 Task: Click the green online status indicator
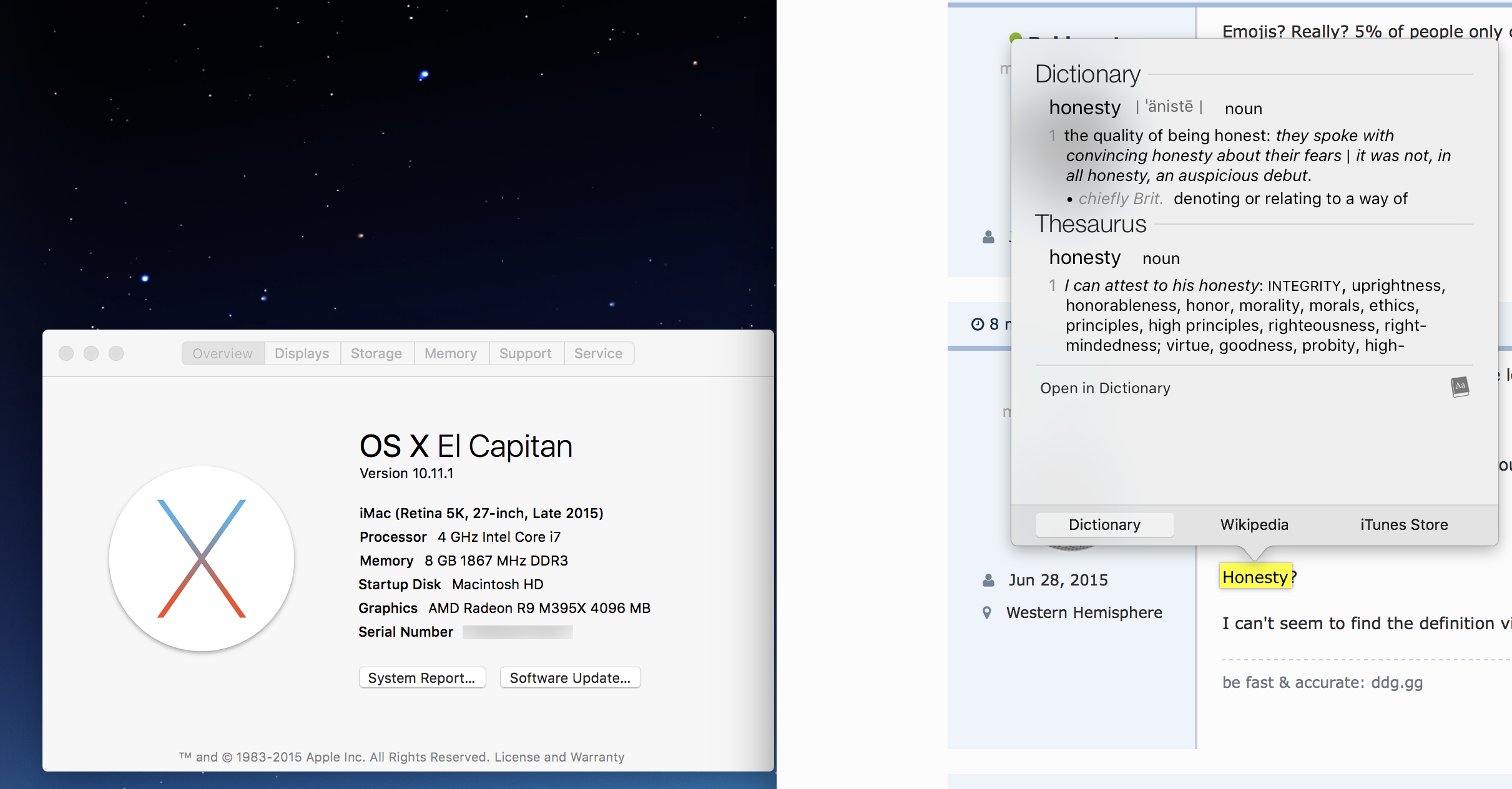click(x=1015, y=37)
